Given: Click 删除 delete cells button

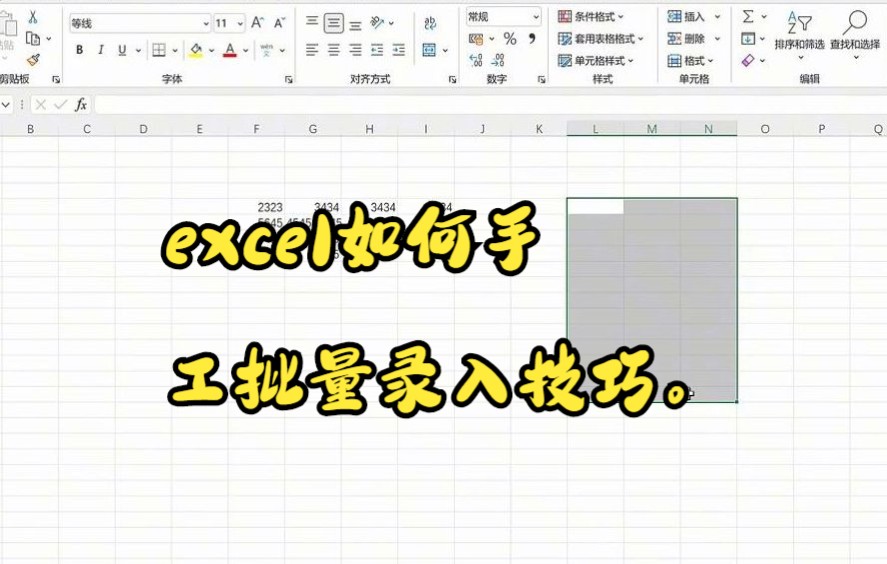Looking at the screenshot, I should 686,38.
